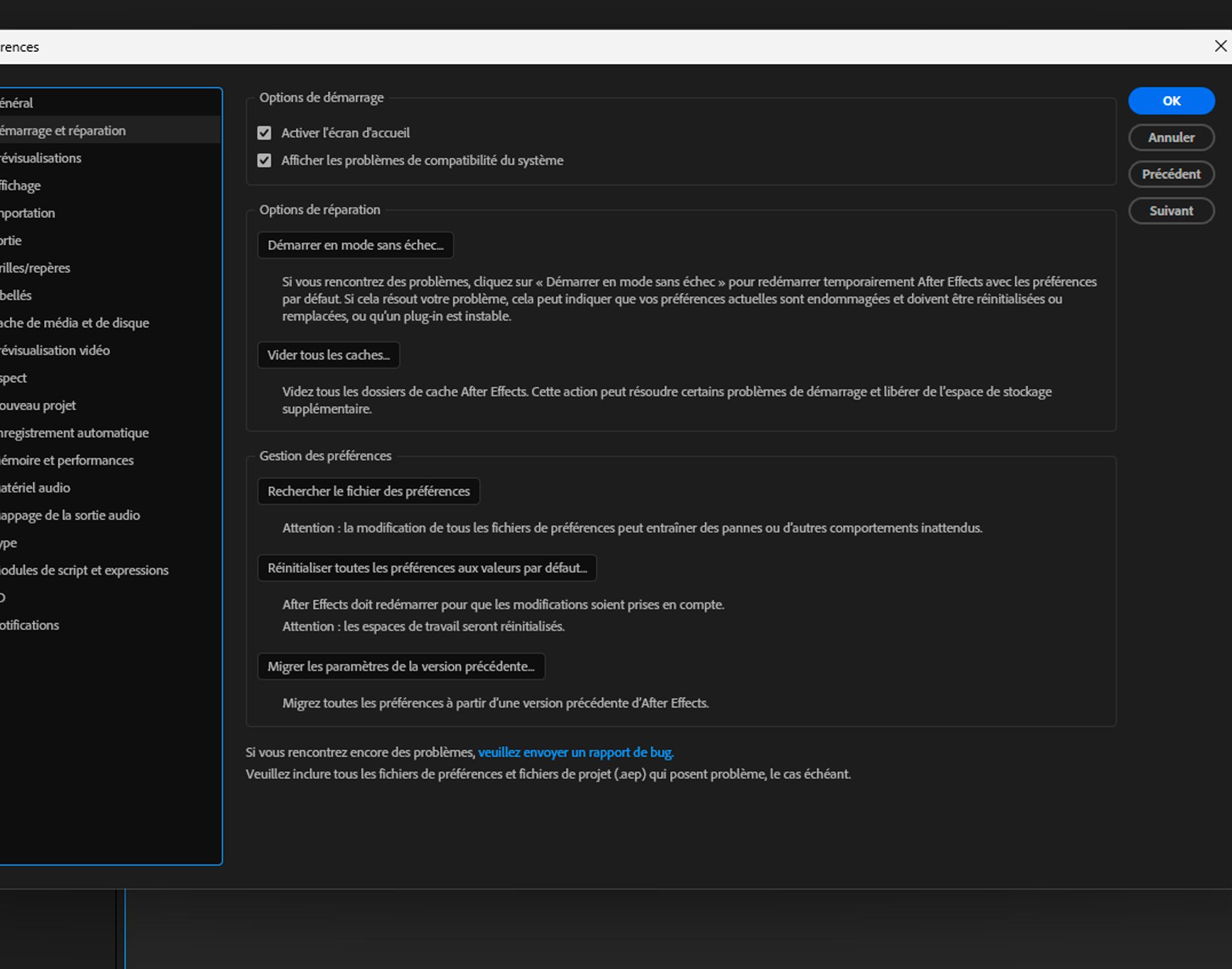Image resolution: width=1232 pixels, height=969 pixels.
Task: Open the "veuillez envoyer un rapport de bug" link
Action: tap(576, 752)
